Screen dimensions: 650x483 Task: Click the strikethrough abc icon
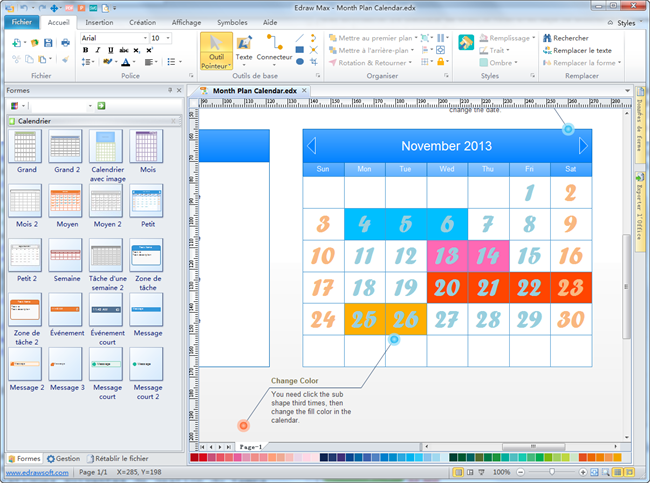124,50
